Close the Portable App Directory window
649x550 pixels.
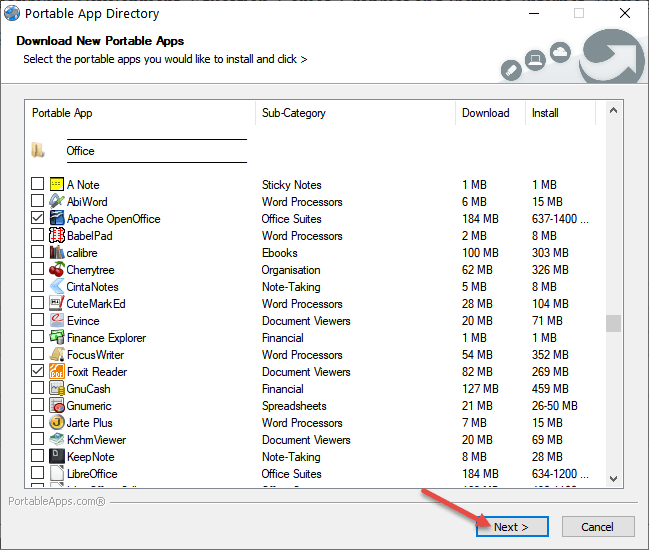(625, 13)
